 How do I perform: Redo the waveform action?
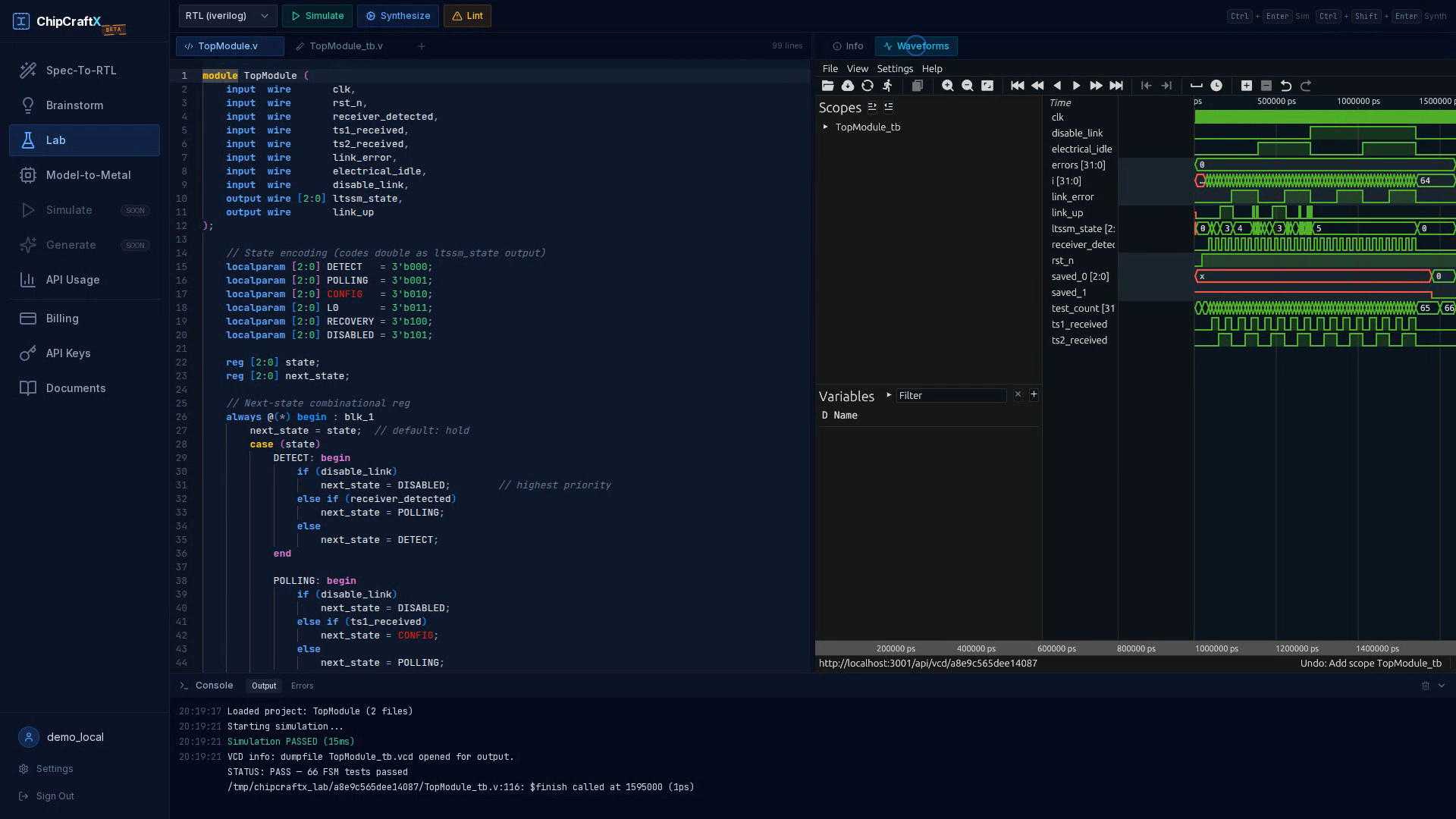point(1306,86)
